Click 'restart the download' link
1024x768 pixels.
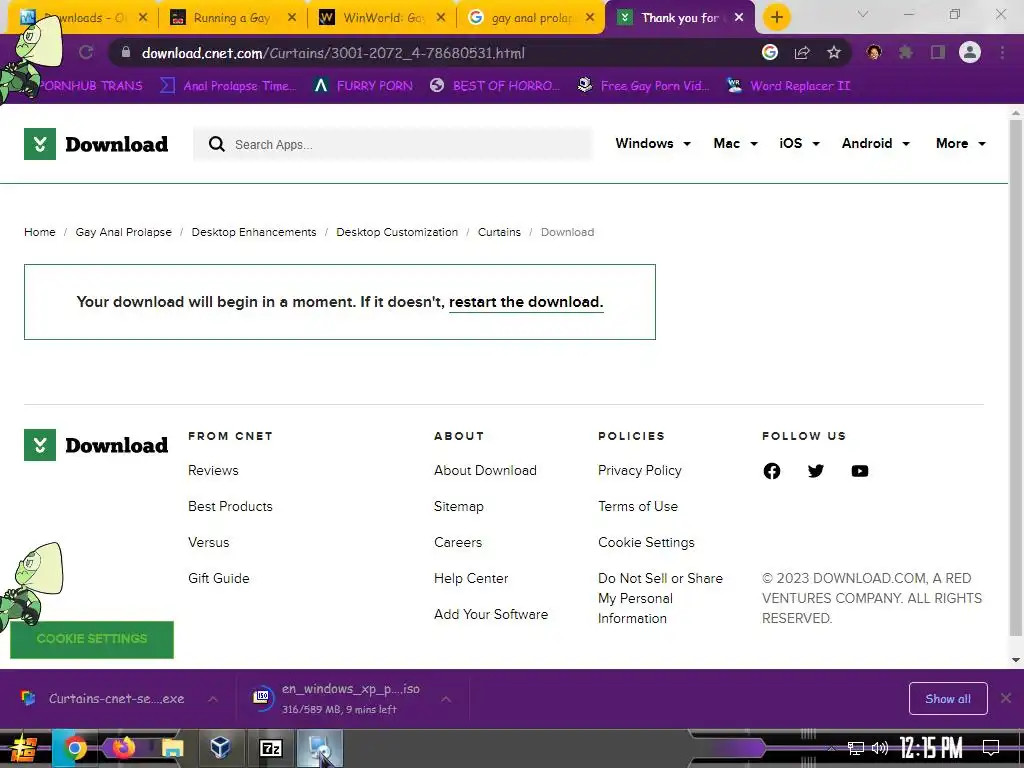(x=526, y=302)
